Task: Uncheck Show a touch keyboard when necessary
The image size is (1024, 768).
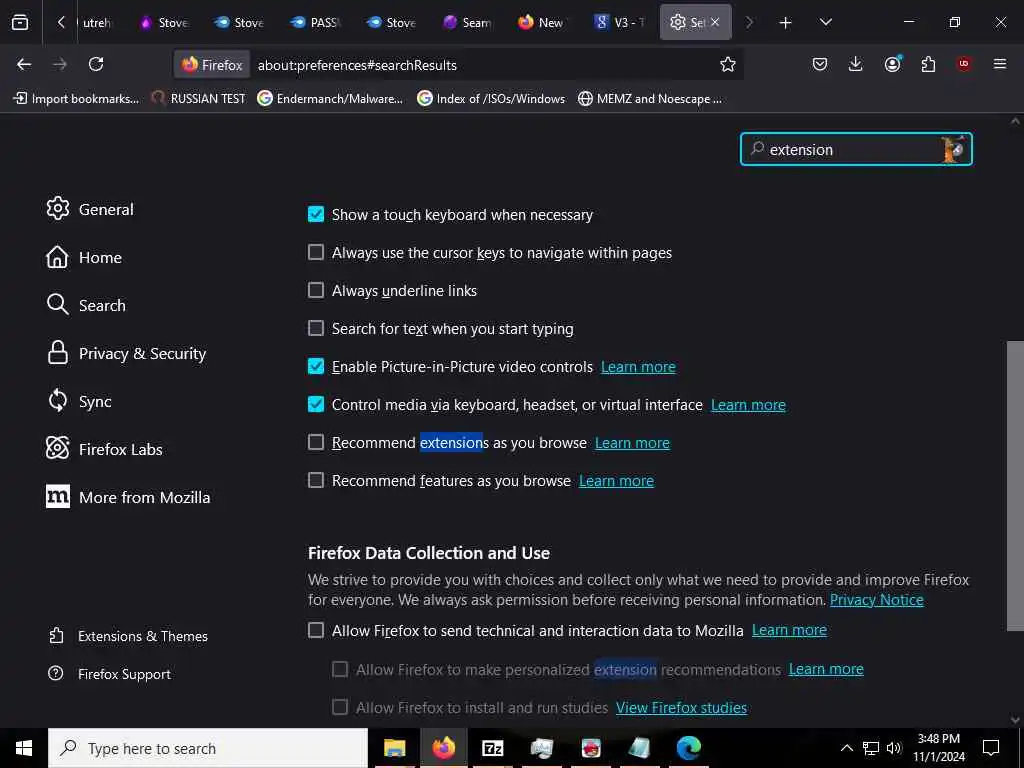Action: click(316, 214)
